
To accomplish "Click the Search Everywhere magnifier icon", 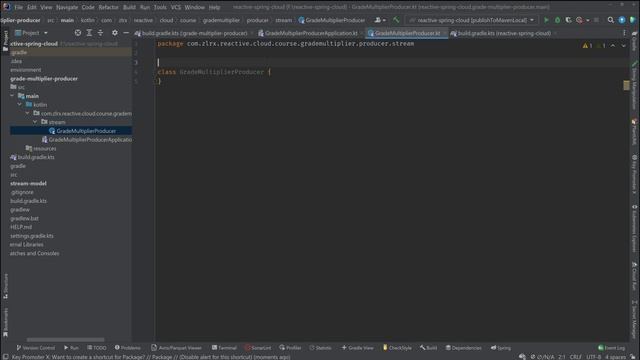I will point(611,20).
